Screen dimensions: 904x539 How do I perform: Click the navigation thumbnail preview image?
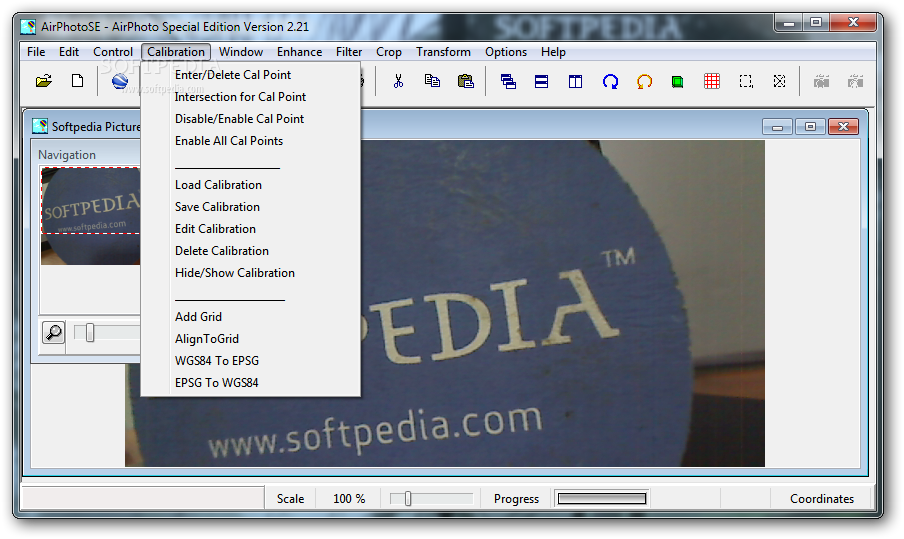click(91, 216)
